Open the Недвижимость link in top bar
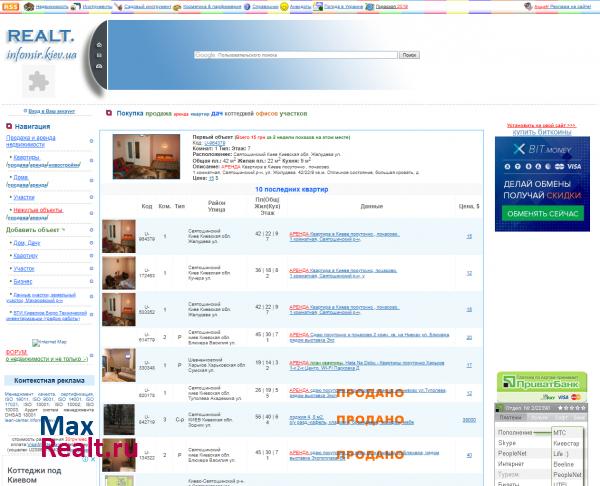Viewport: 600px width, 486px height. click(52, 7)
